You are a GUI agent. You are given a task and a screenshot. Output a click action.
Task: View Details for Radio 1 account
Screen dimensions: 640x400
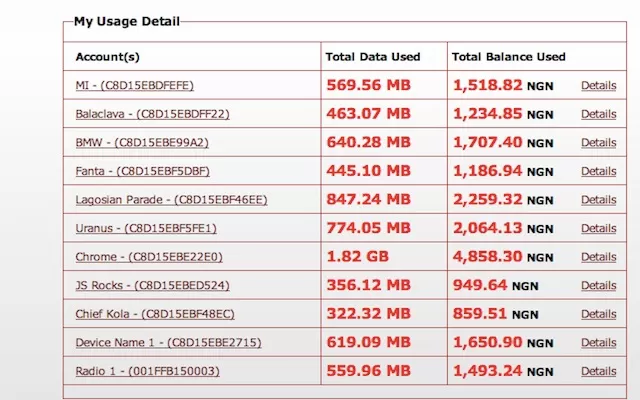pos(598,372)
